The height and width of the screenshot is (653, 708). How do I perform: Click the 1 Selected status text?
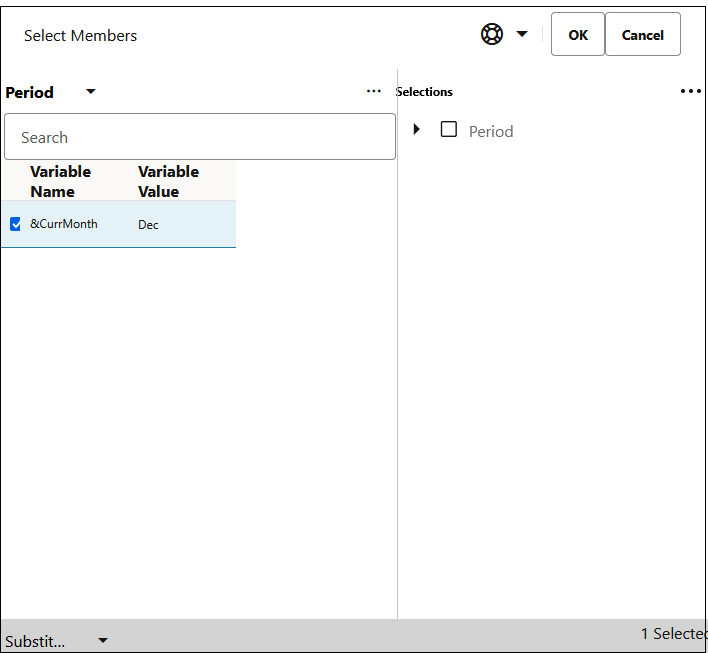pos(674,634)
